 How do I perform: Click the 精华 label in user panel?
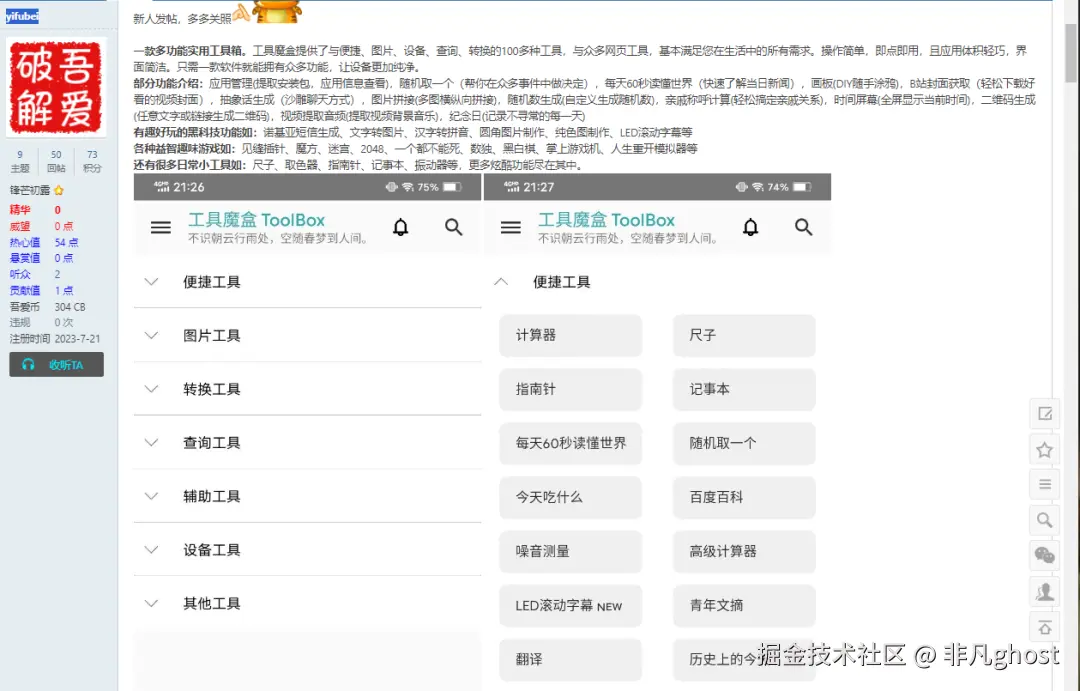(20, 210)
